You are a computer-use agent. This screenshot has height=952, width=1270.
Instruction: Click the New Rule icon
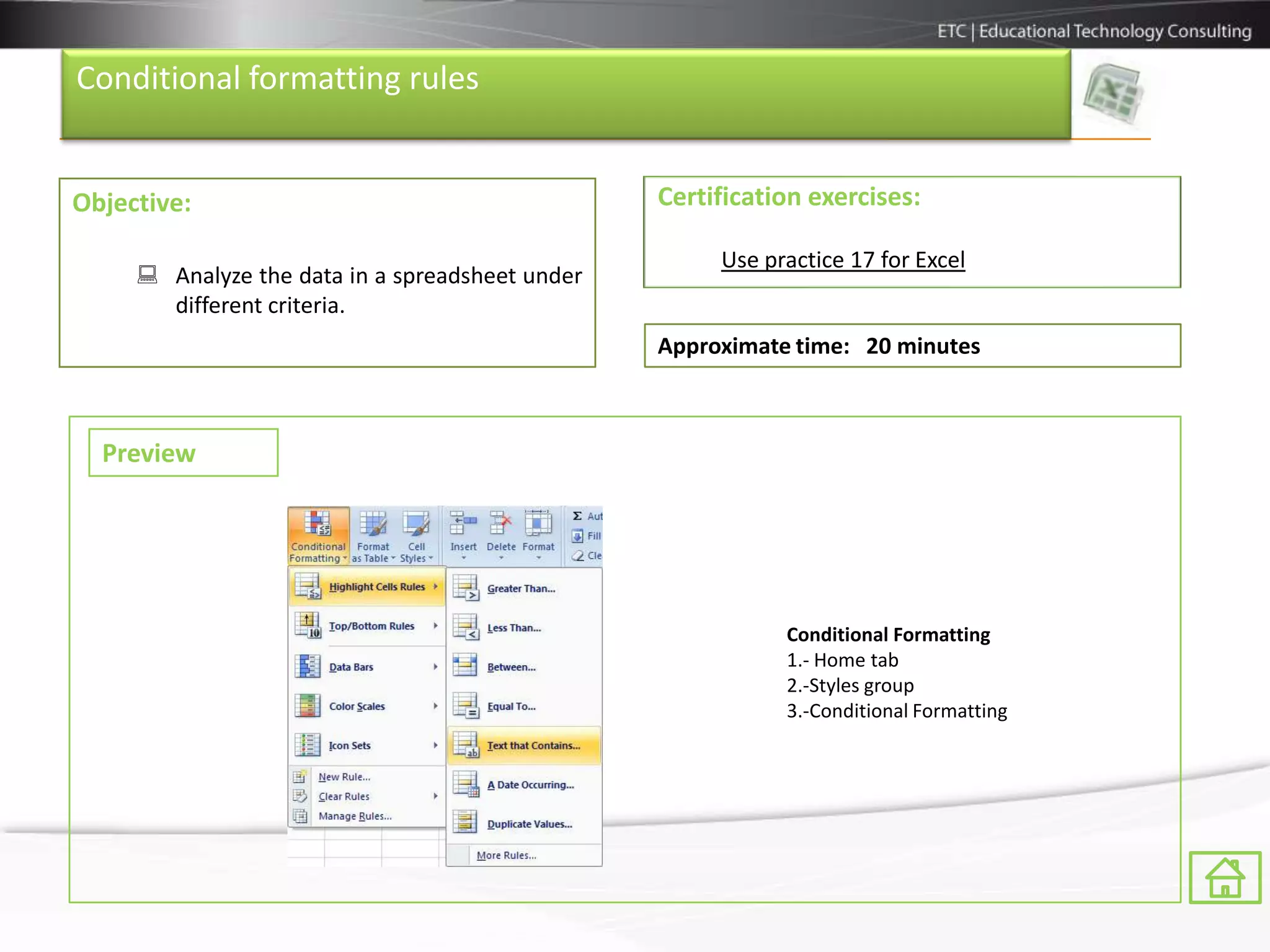pos(300,777)
